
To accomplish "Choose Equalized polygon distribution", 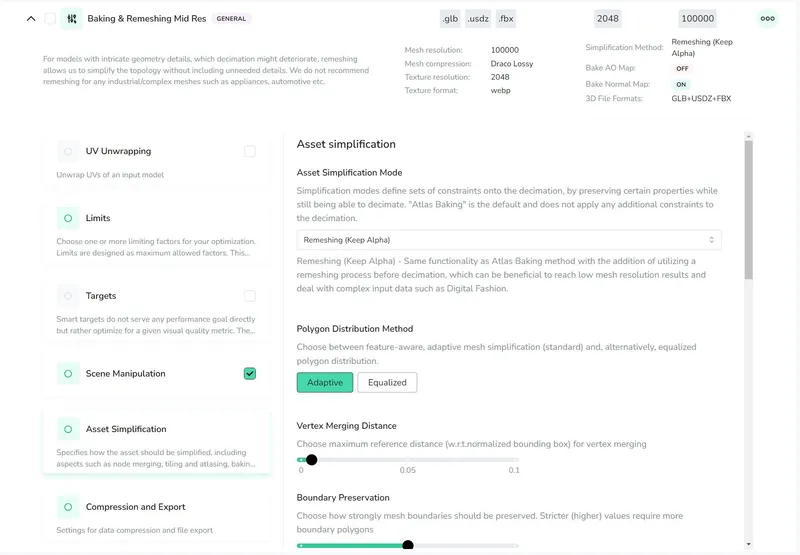I will pyautogui.click(x=387, y=382).
